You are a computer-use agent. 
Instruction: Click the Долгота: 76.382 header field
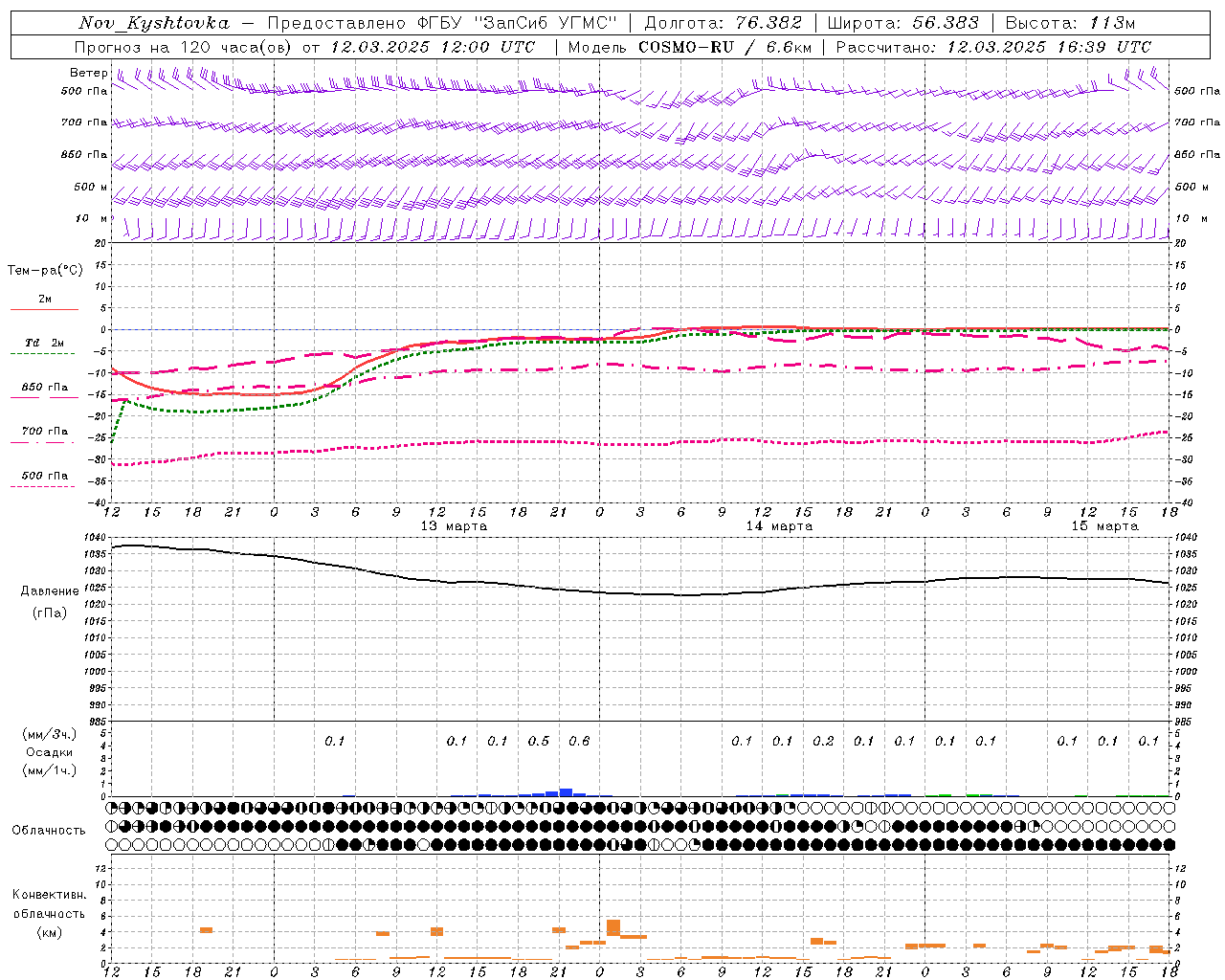pyautogui.click(x=723, y=23)
